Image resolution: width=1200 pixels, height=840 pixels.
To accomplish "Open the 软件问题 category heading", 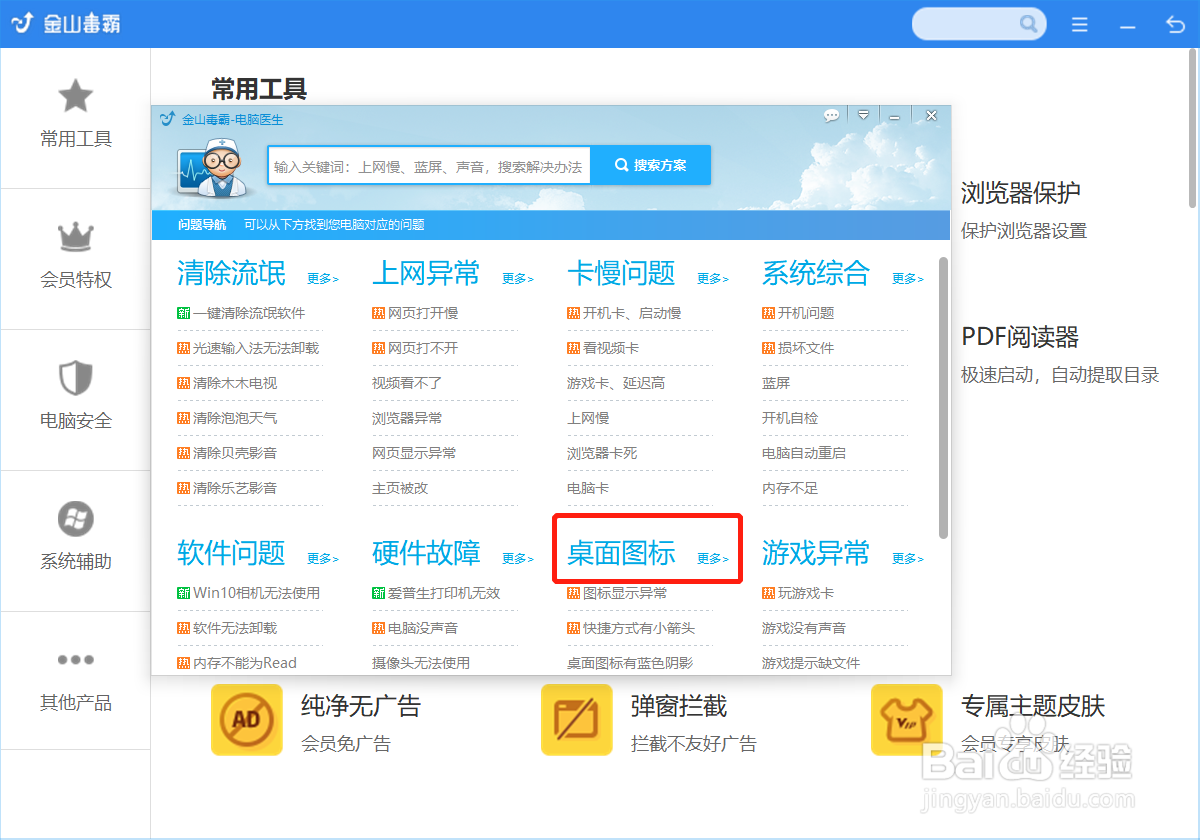I will 231,553.
